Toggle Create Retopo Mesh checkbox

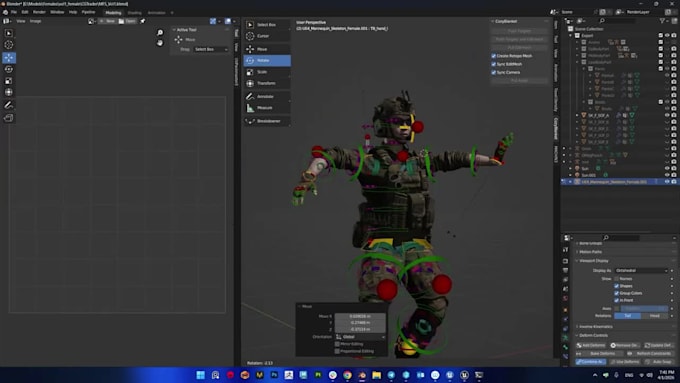[x=494, y=56]
